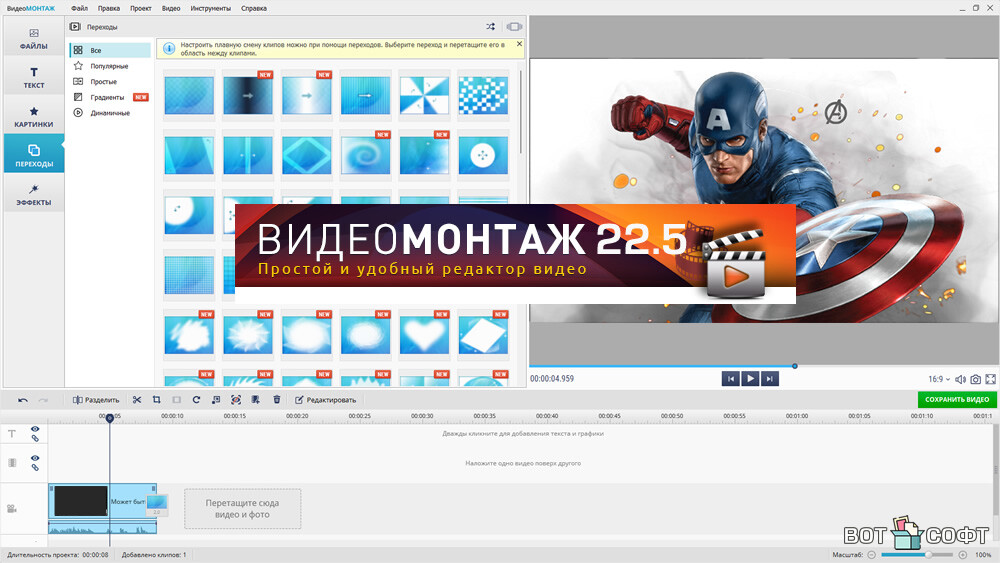Open the Файлы section in sidebar
1000x563 pixels.
pyautogui.click(x=34, y=38)
